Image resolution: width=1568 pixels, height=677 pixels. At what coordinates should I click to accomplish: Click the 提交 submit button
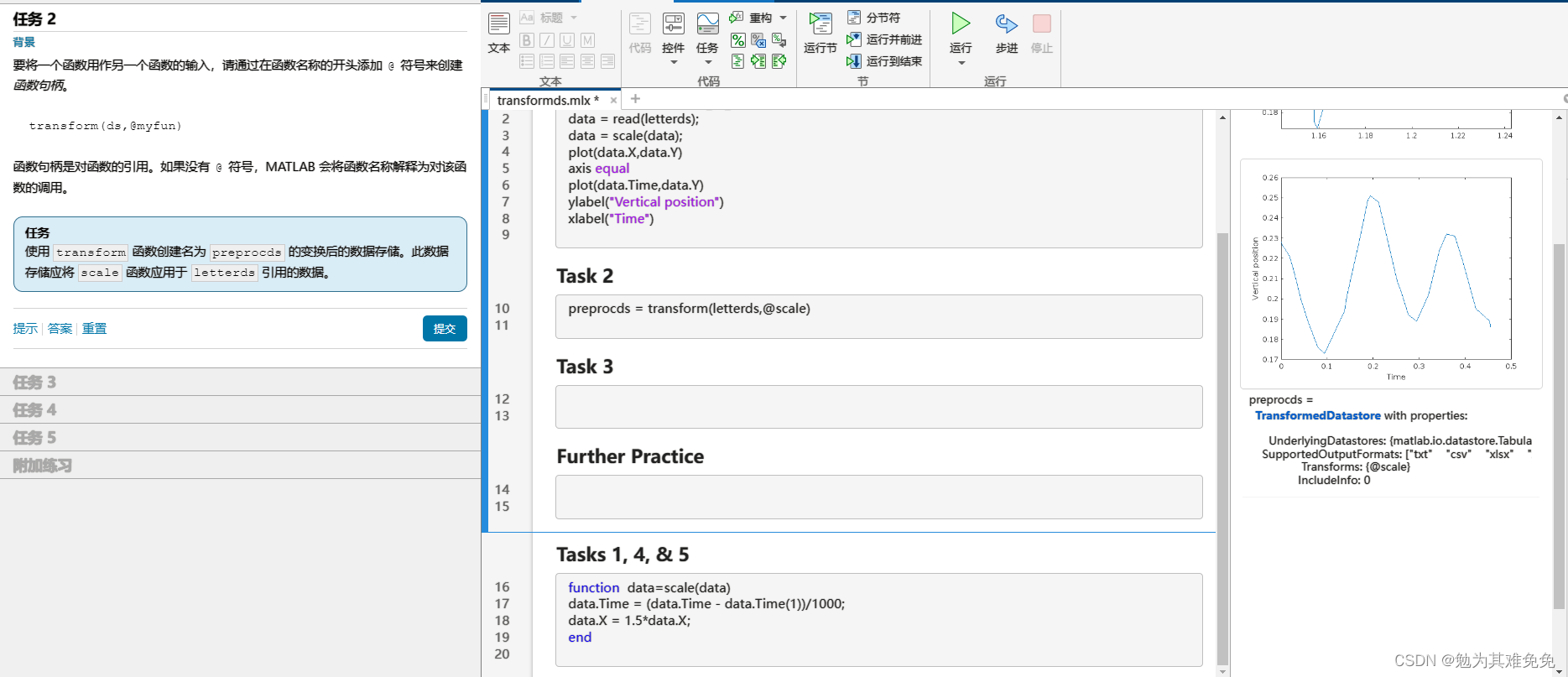pyautogui.click(x=445, y=329)
